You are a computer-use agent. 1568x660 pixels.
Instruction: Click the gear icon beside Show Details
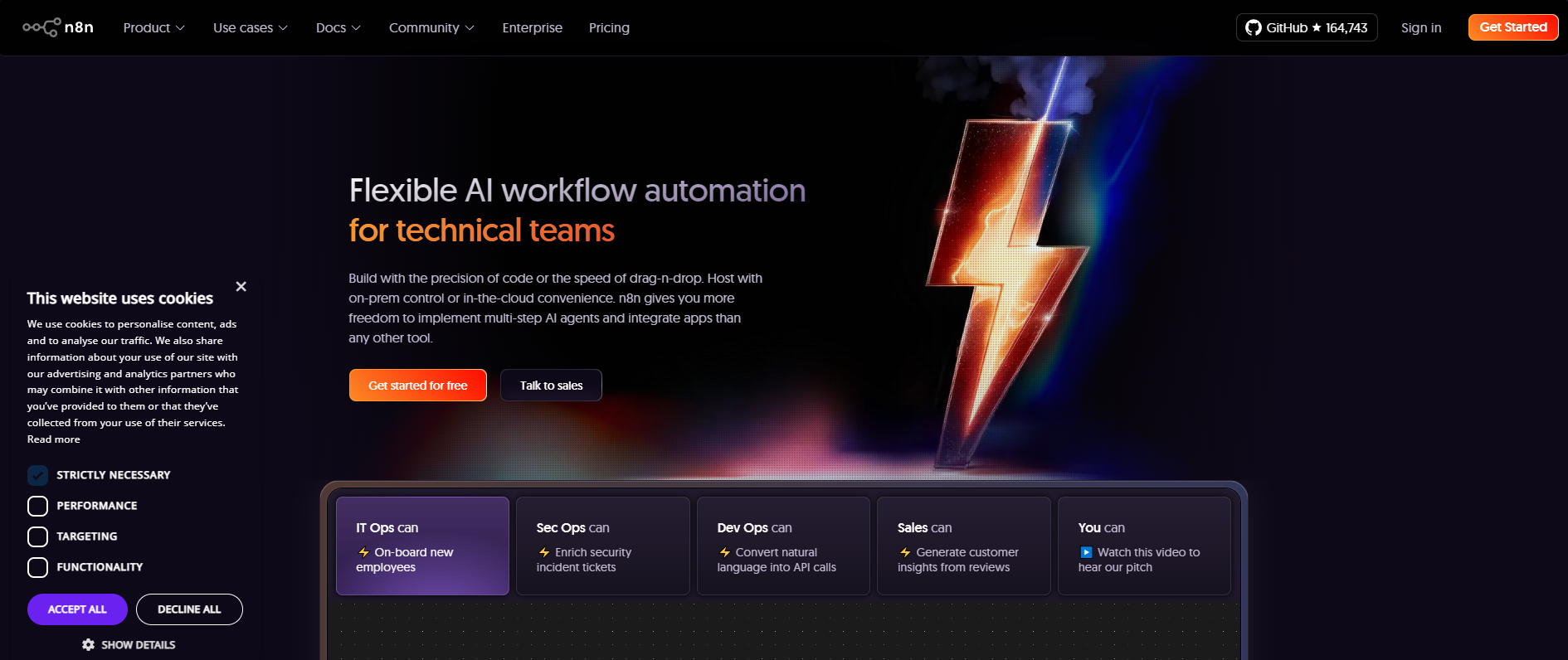coord(88,644)
